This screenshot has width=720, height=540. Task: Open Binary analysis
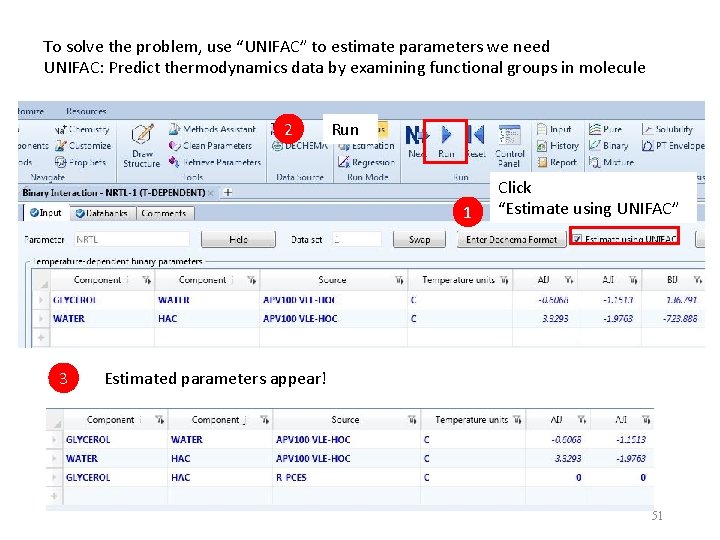pyautogui.click(x=608, y=146)
